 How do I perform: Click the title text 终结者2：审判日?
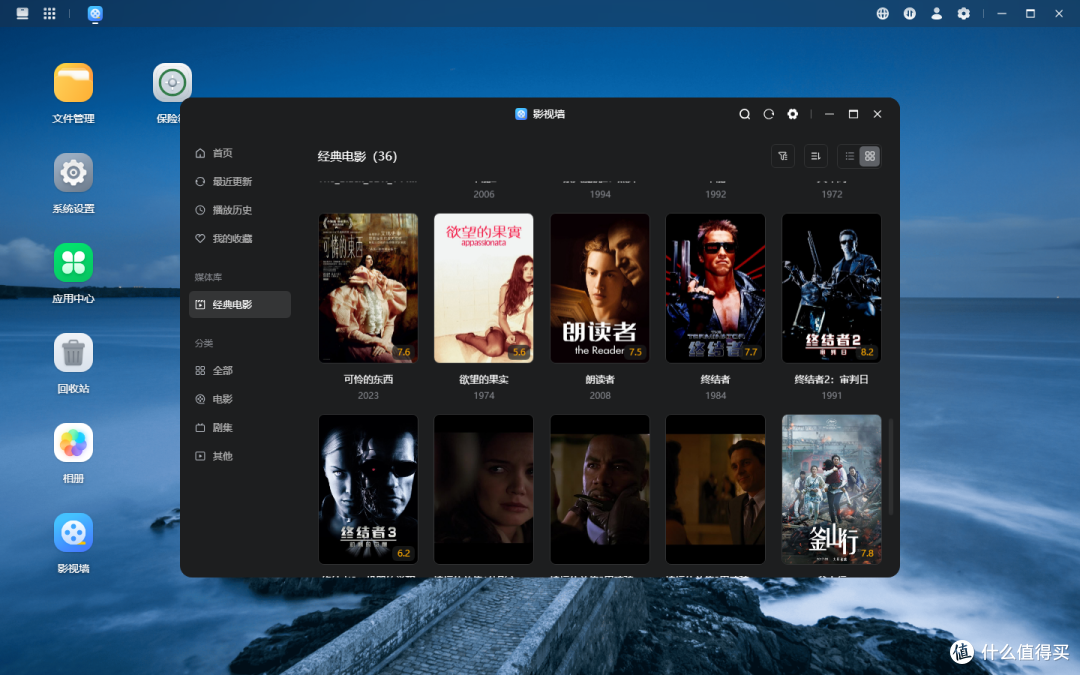pyautogui.click(x=831, y=380)
